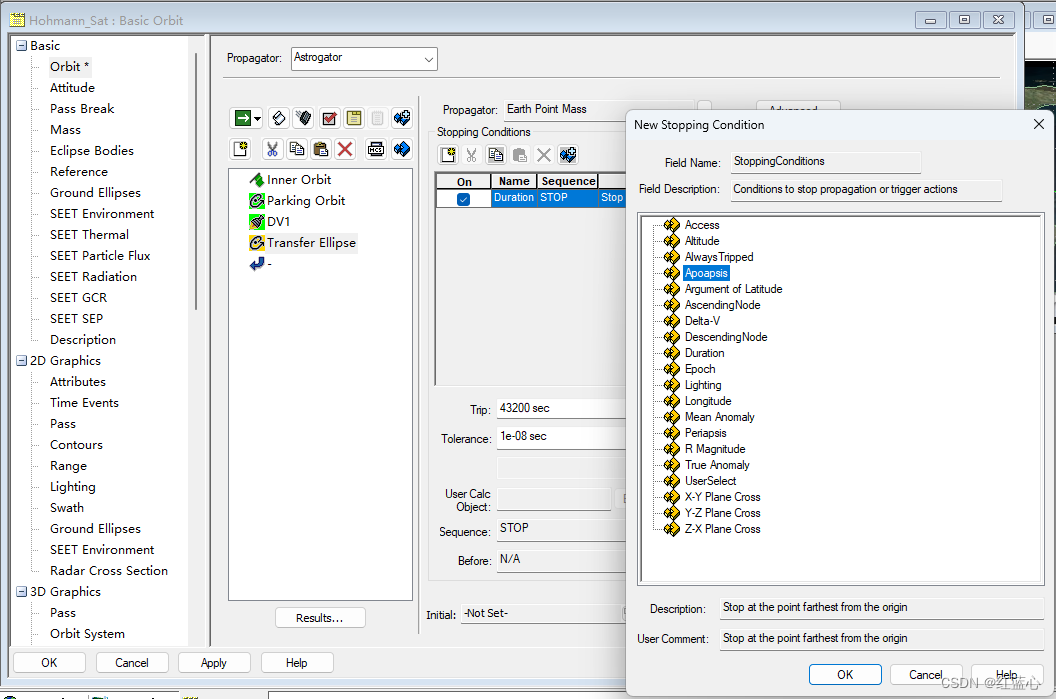Screen dimensions: 1056x699
Task: Choose Periapsis stopping condition
Action: coord(705,433)
